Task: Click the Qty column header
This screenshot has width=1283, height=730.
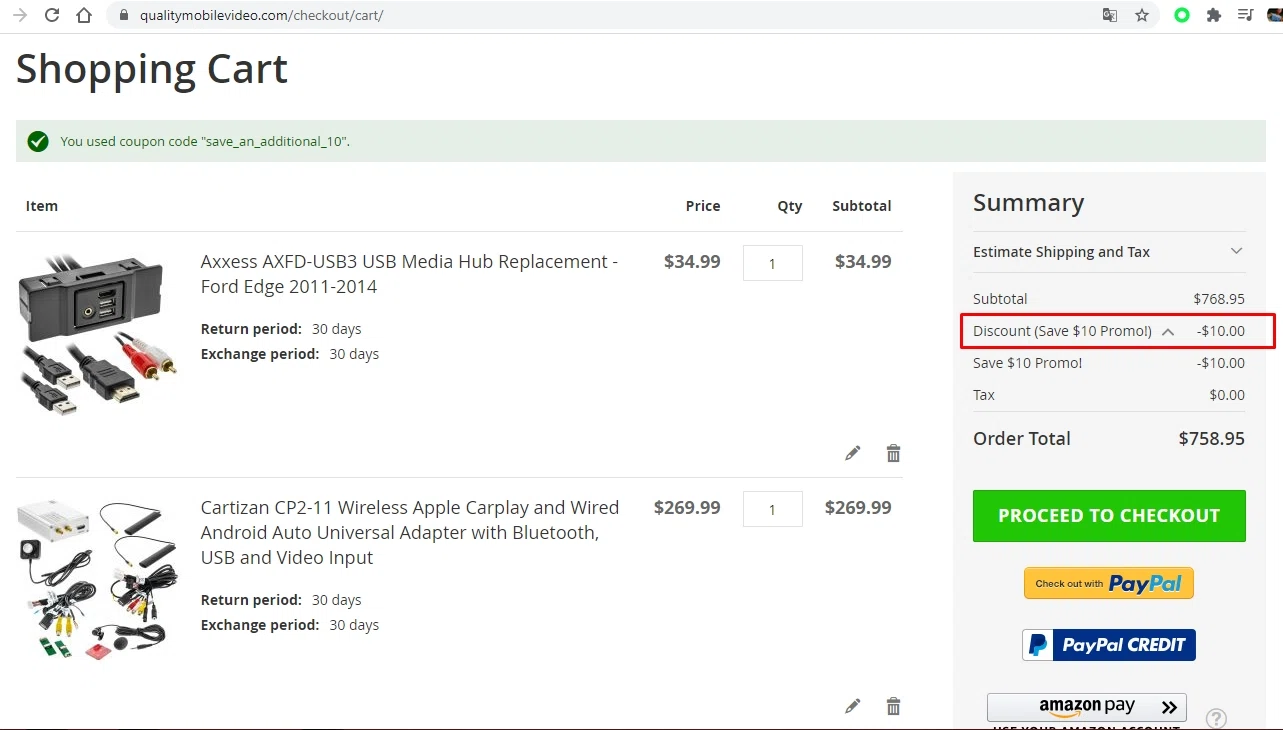Action: 790,206
